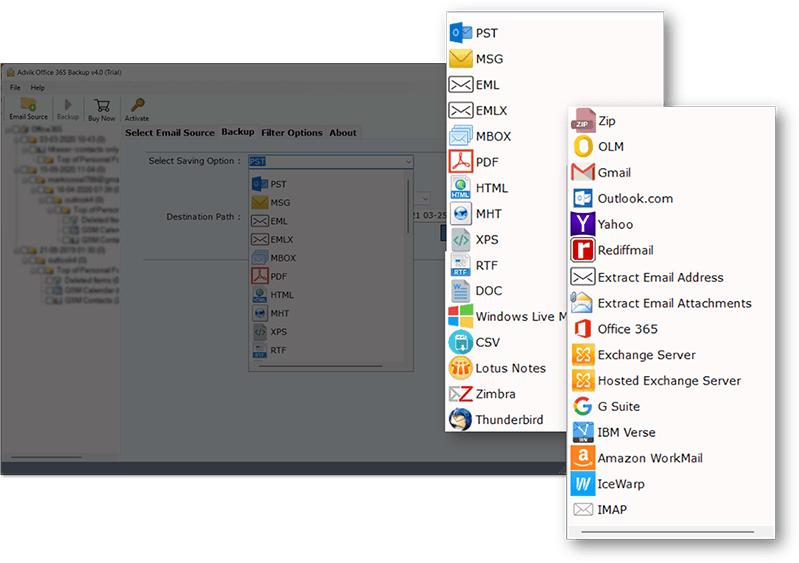Choose Office 365 icon
Screen dimensions: 799x563
pos(583,329)
